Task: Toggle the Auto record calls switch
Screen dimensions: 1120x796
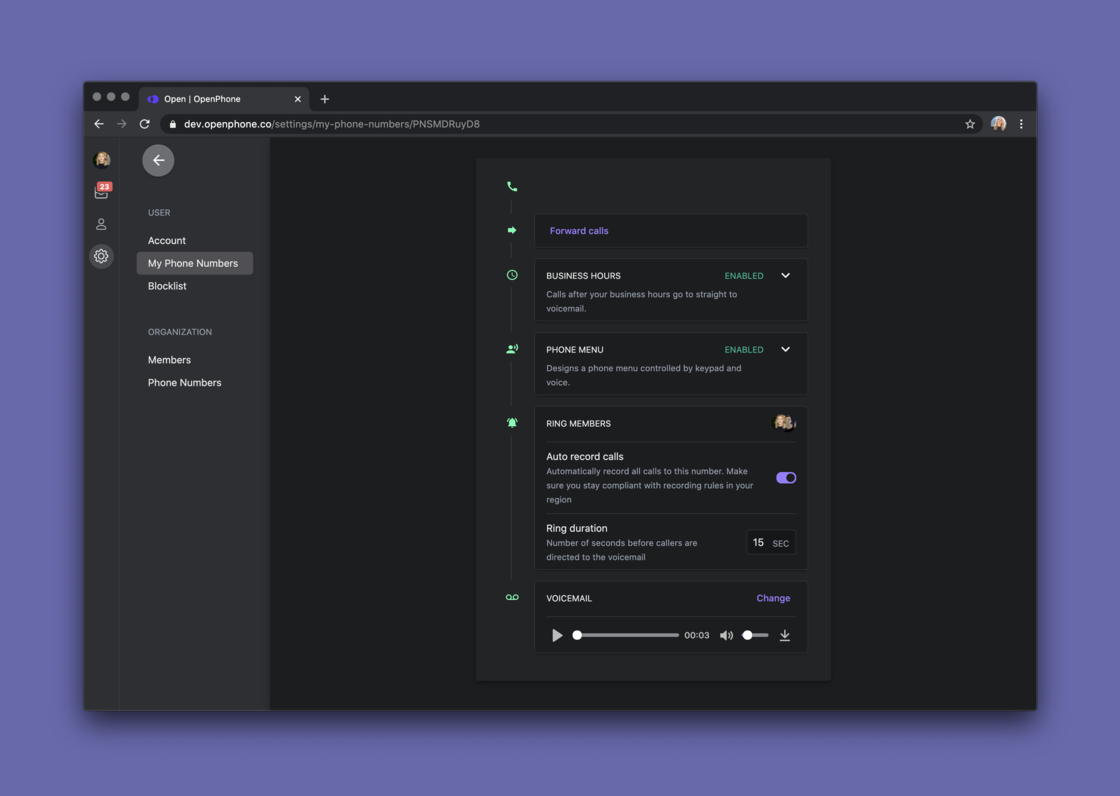Action: tap(786, 477)
